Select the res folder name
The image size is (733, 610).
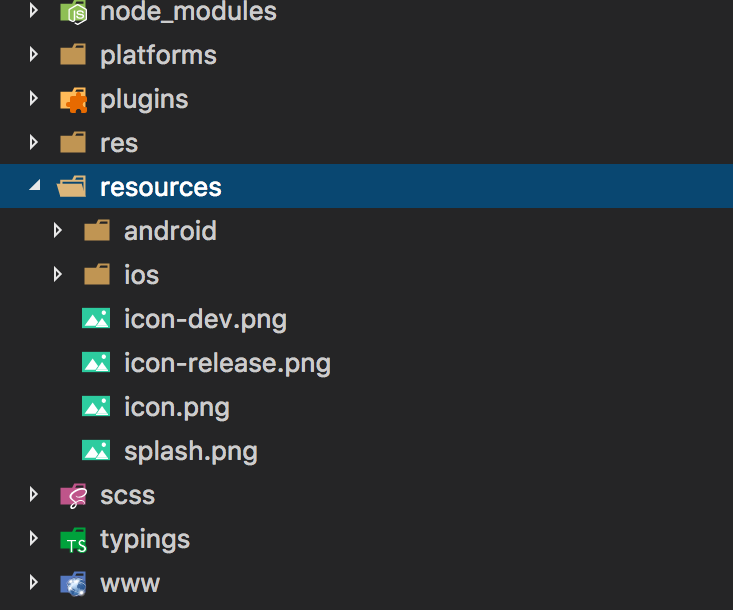[x=119, y=144]
